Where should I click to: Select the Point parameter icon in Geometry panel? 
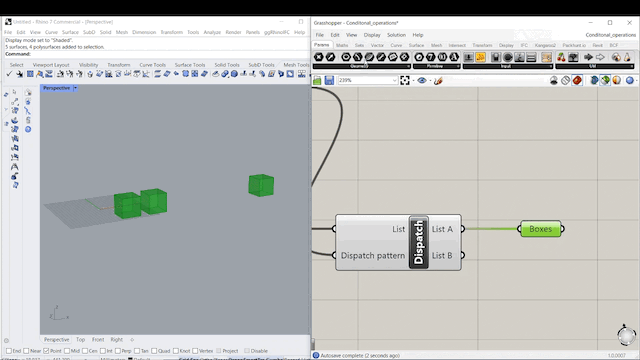coord(319,57)
